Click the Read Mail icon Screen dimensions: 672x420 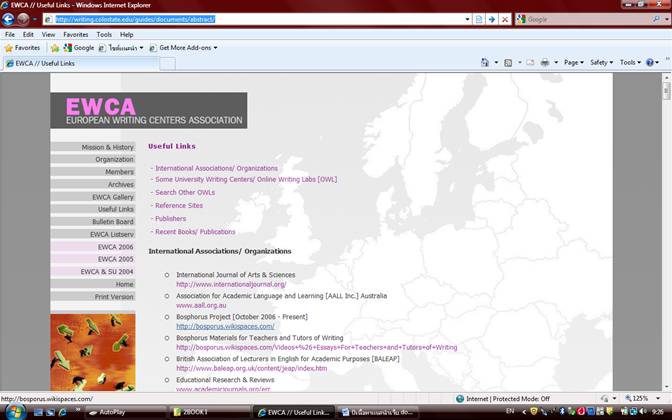click(530, 63)
